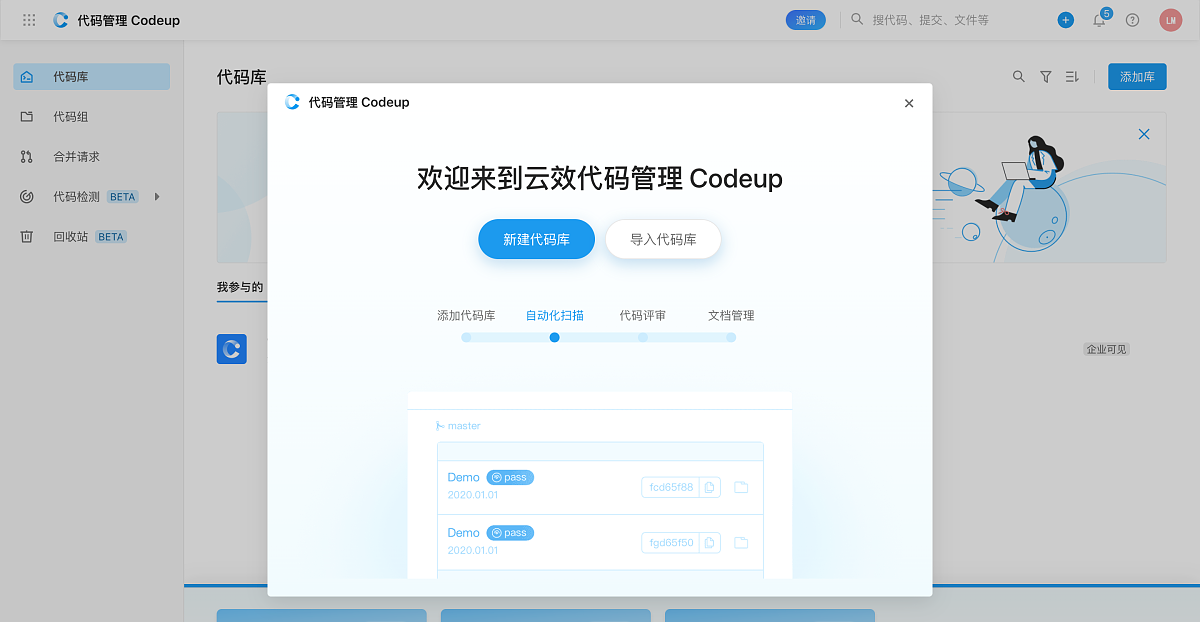Click the 回收站 trash icon
The width and height of the screenshot is (1200, 622).
tap(27, 237)
